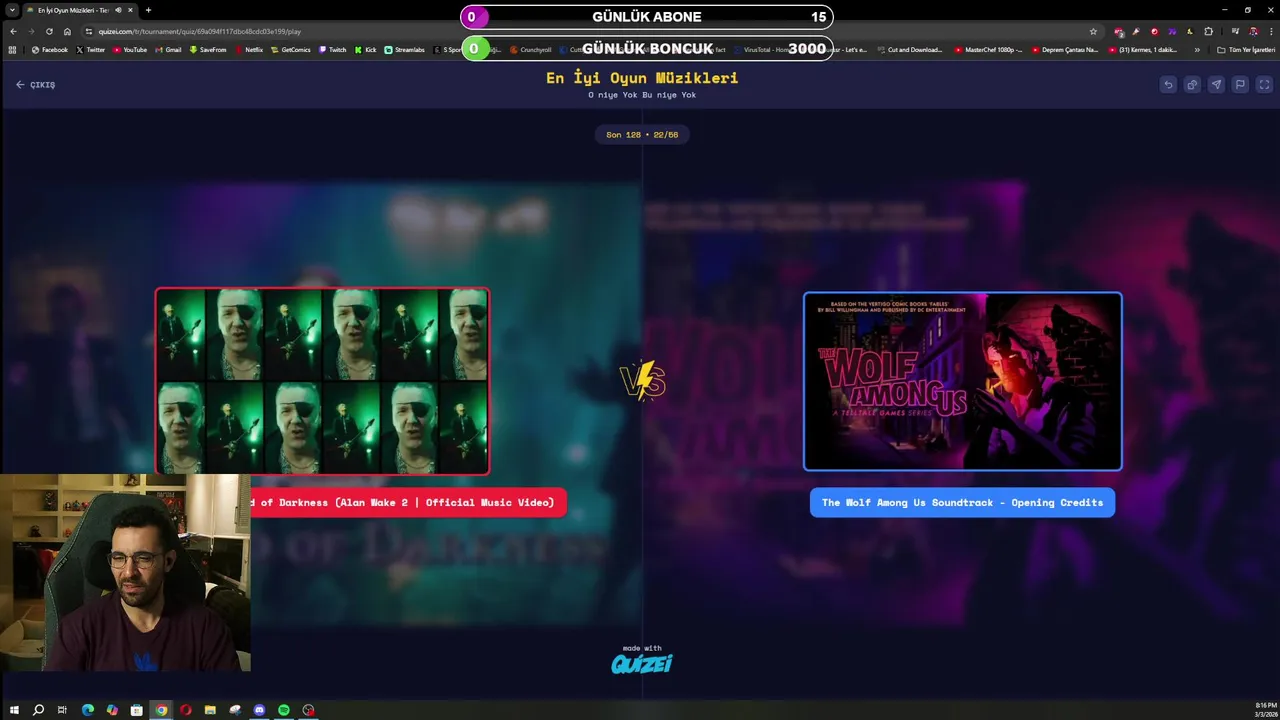Viewport: 1280px width, 720px height.
Task: Click ÇIKIŞ to exit the quiz
Action: click(36, 85)
